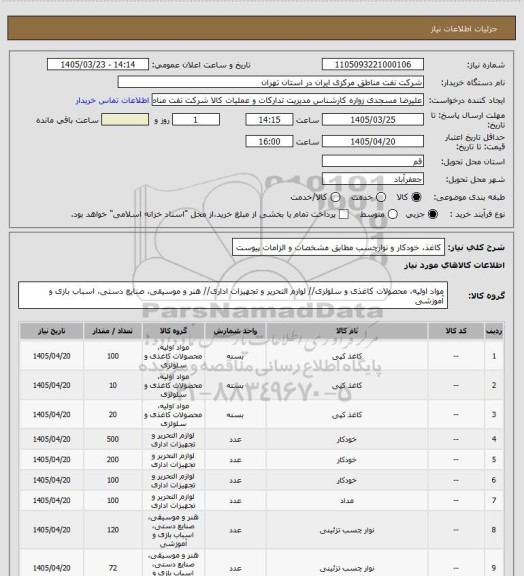This screenshot has height=576, width=524.
Task: Click the delivery city field جعفرآباد
Action: coord(373,179)
